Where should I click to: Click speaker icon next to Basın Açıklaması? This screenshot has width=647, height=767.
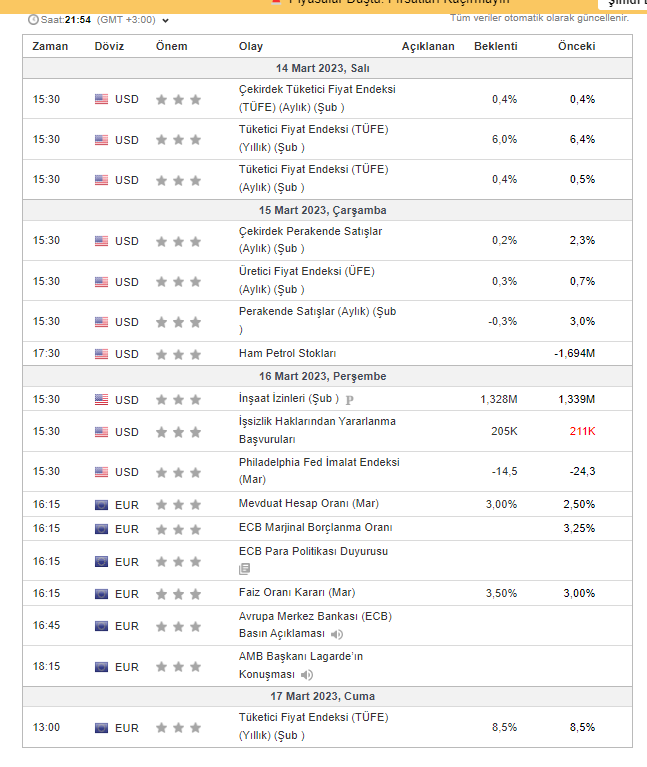point(337,634)
